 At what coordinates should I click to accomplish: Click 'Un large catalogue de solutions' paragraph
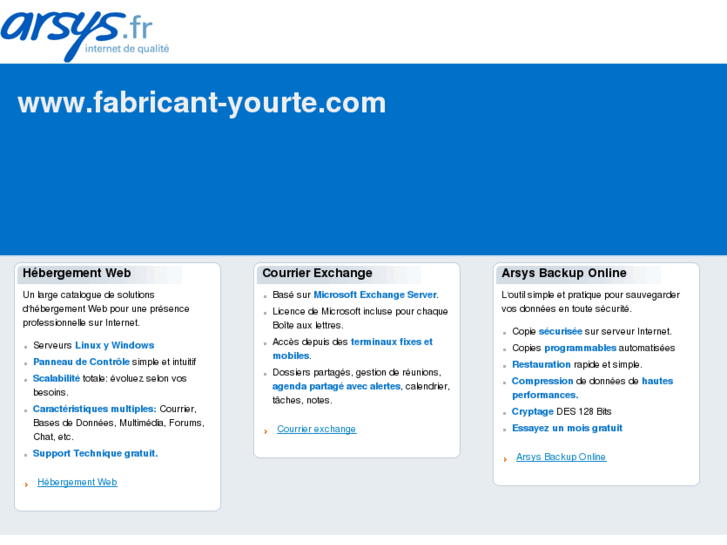(x=106, y=309)
